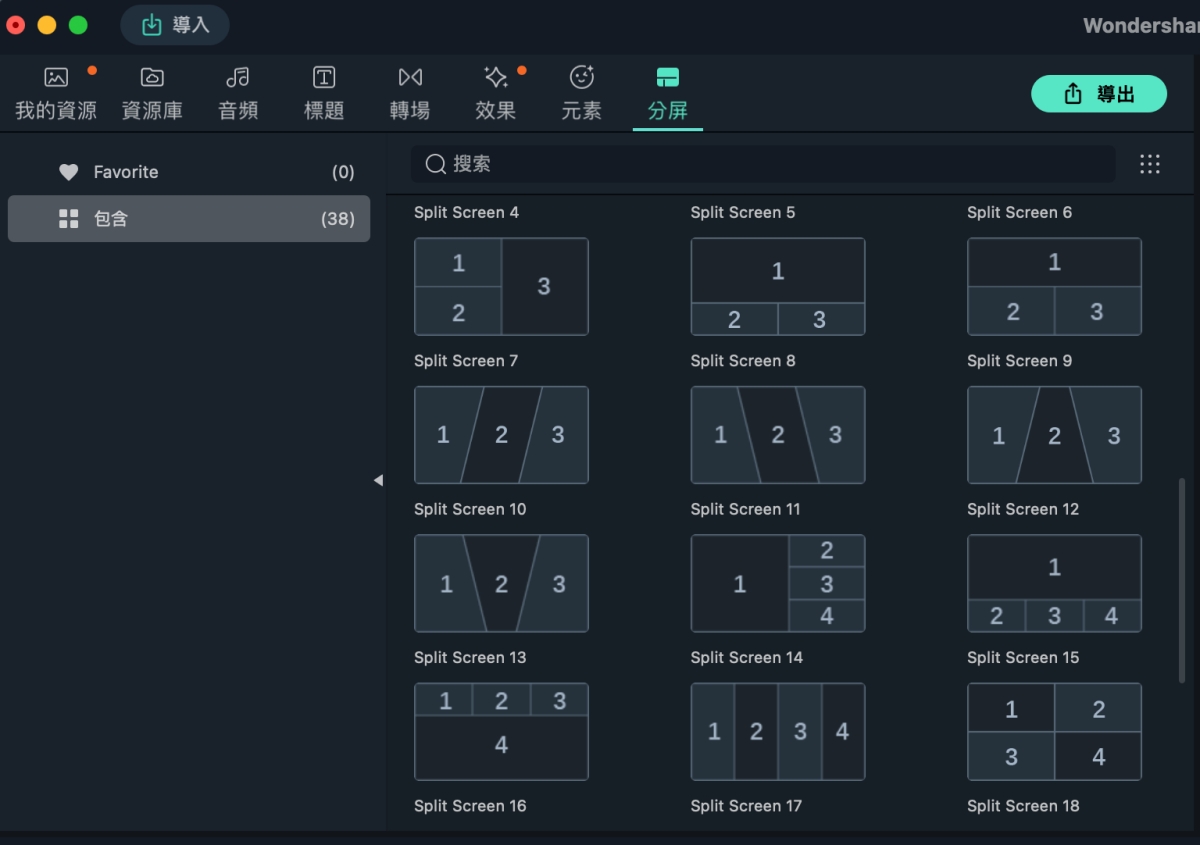Pick the Split Screen 11 layout thumbnail
The height and width of the screenshot is (845, 1200).
pos(778,583)
